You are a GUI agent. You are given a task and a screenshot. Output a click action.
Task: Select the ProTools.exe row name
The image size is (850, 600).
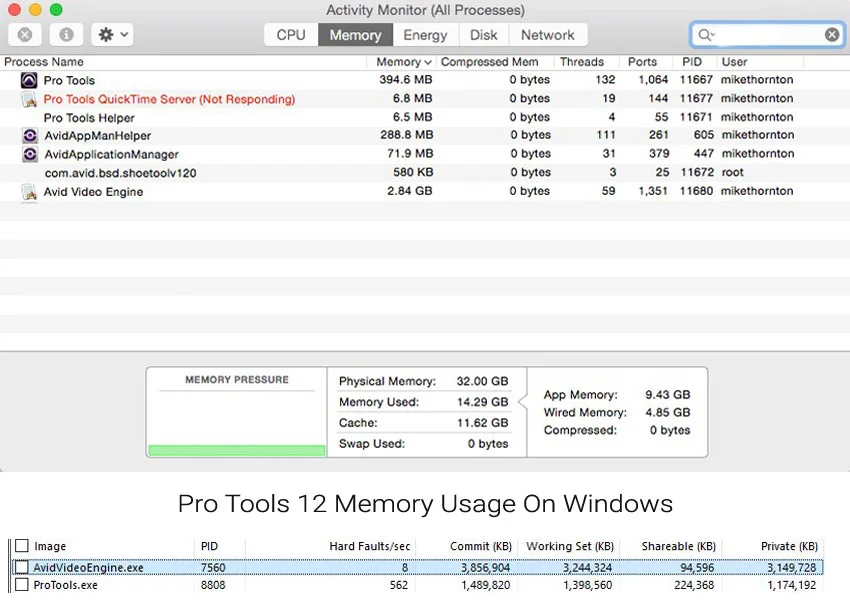[66, 585]
